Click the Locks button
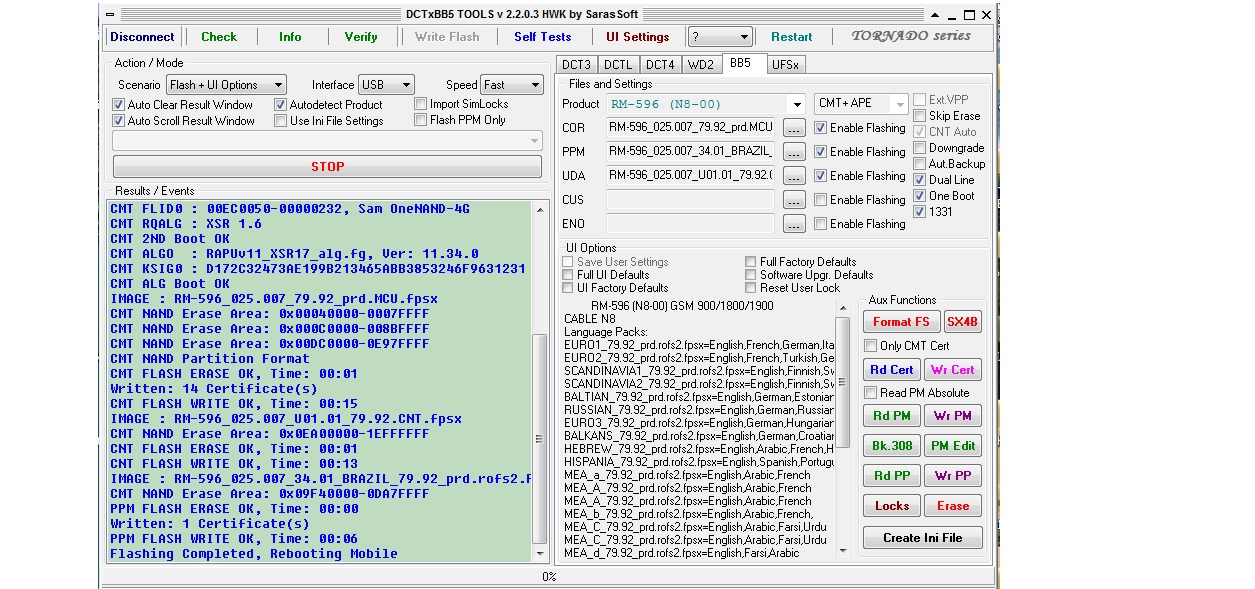Viewport: 1255px width, 589px height. (892, 506)
